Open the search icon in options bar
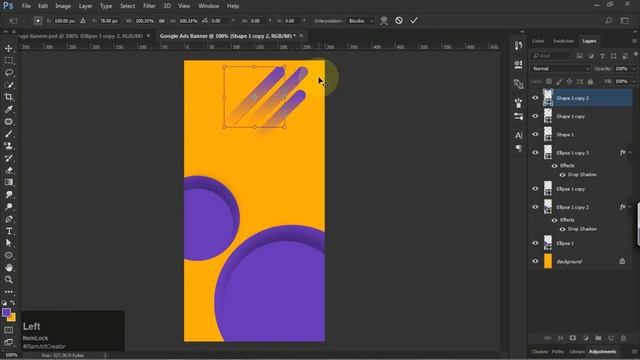Viewport: 640px width, 360px height. click(609, 20)
